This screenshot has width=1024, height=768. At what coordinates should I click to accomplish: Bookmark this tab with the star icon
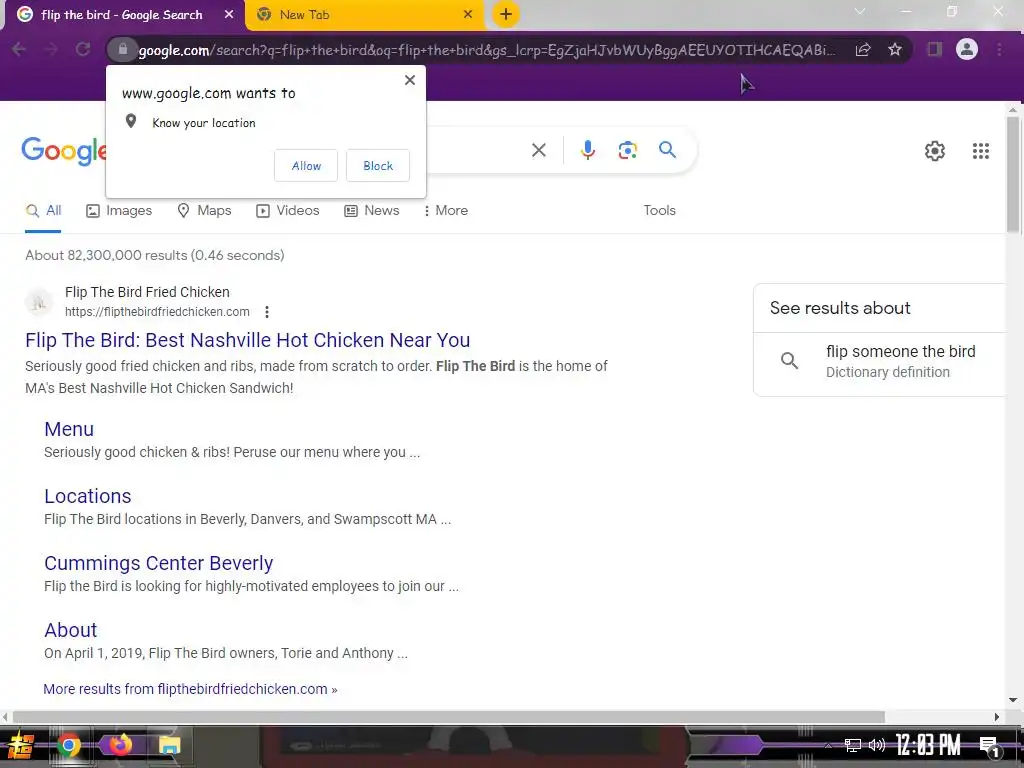tap(895, 49)
